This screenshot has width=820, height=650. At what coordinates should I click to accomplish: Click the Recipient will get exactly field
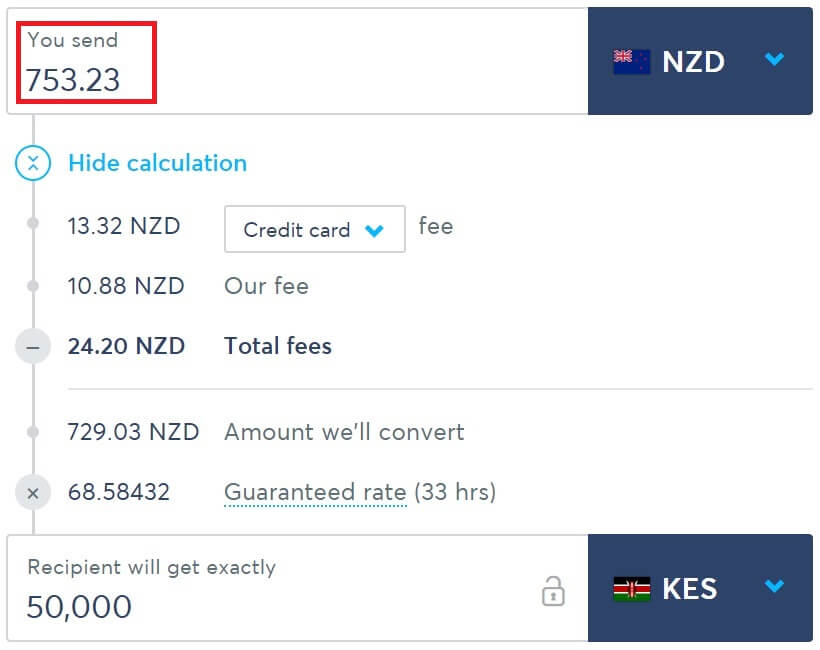[x=297, y=588]
